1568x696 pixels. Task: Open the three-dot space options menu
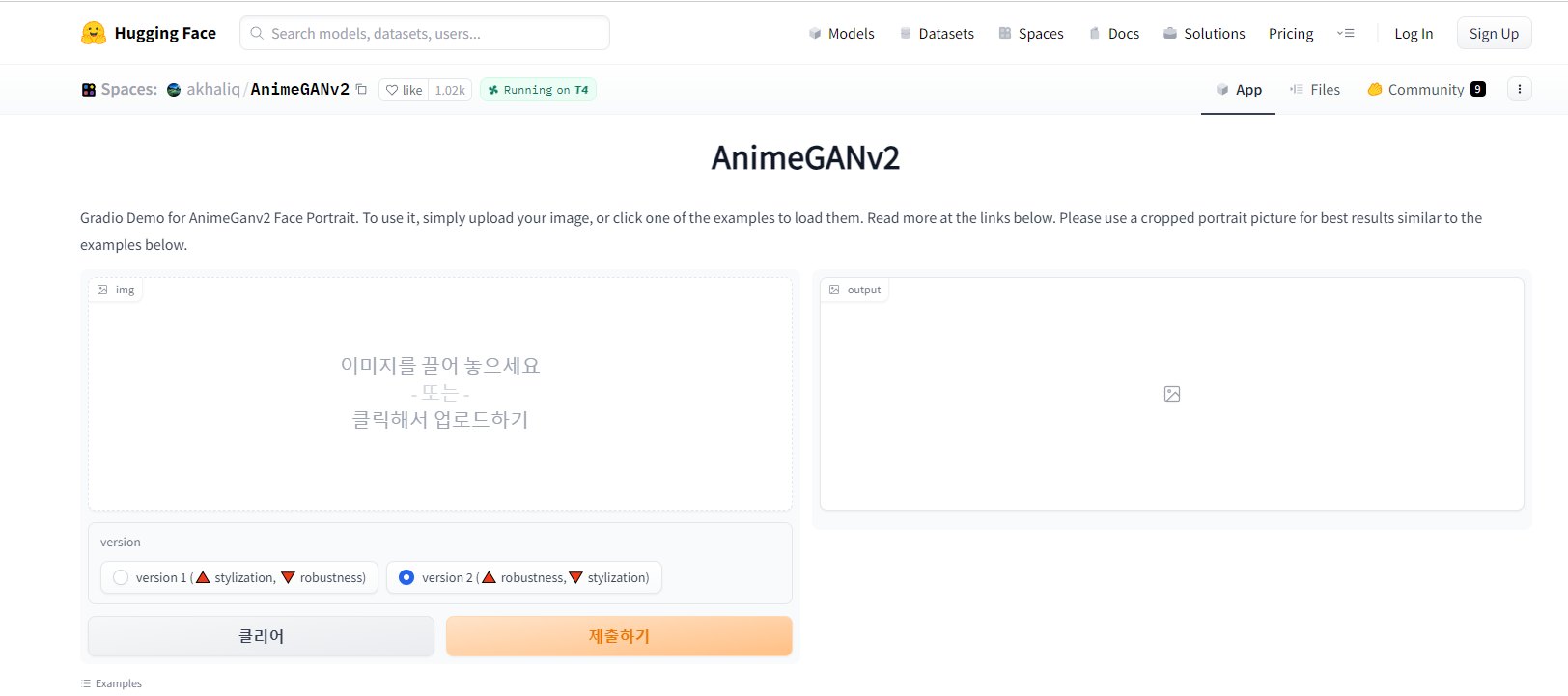tap(1520, 89)
